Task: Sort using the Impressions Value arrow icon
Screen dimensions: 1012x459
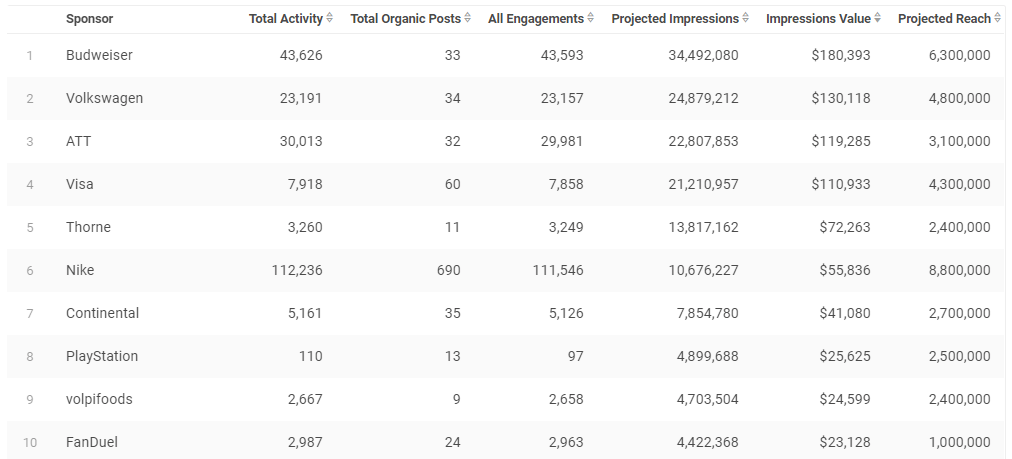Action: pyautogui.click(x=877, y=19)
